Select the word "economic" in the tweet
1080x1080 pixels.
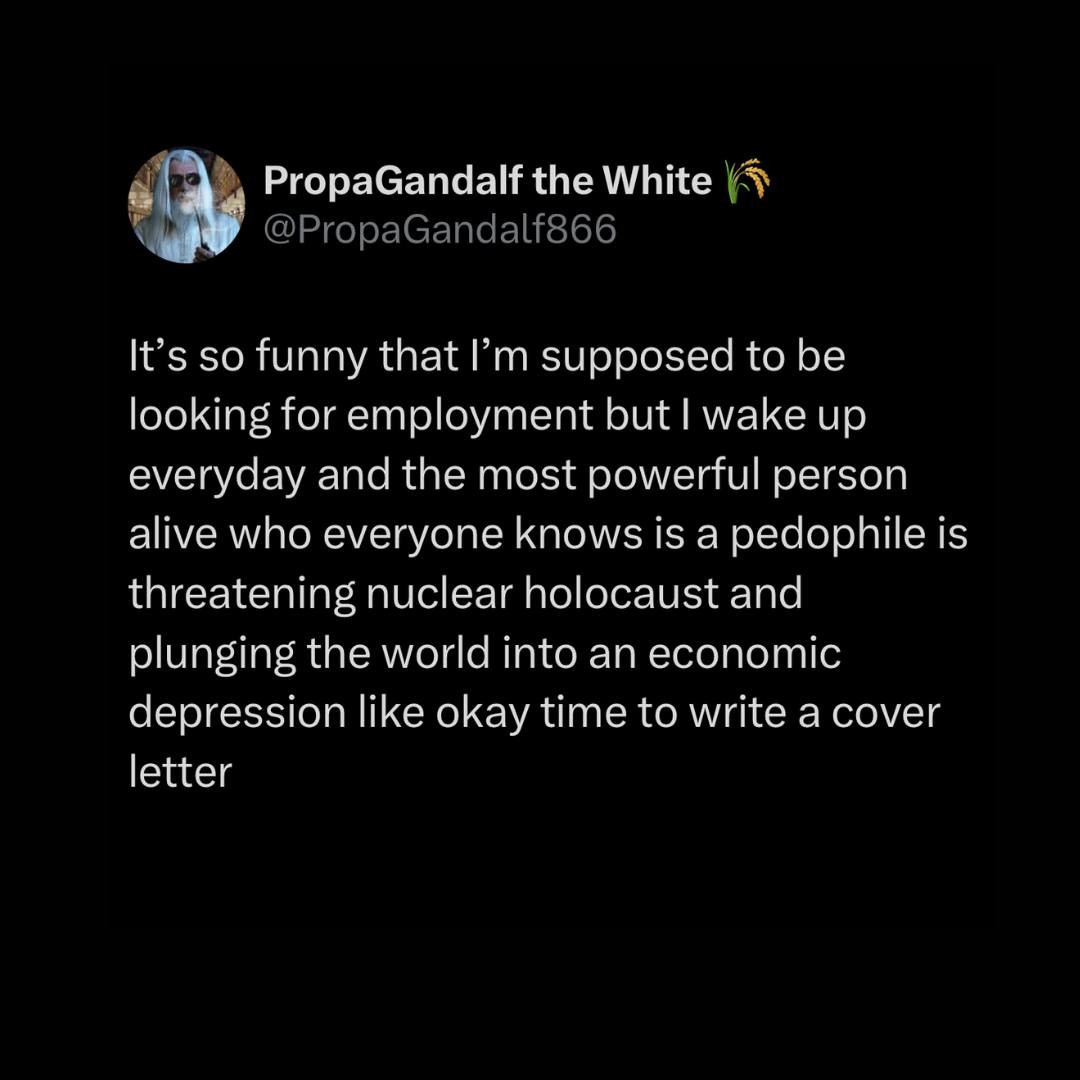(744, 653)
